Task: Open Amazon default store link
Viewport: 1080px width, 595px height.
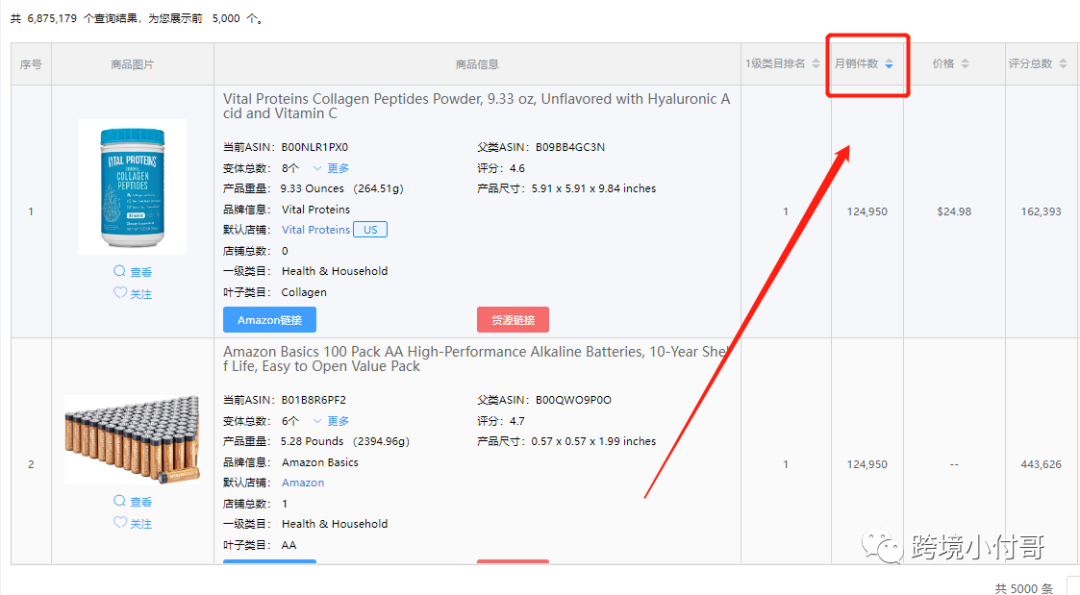Action: click(x=303, y=483)
